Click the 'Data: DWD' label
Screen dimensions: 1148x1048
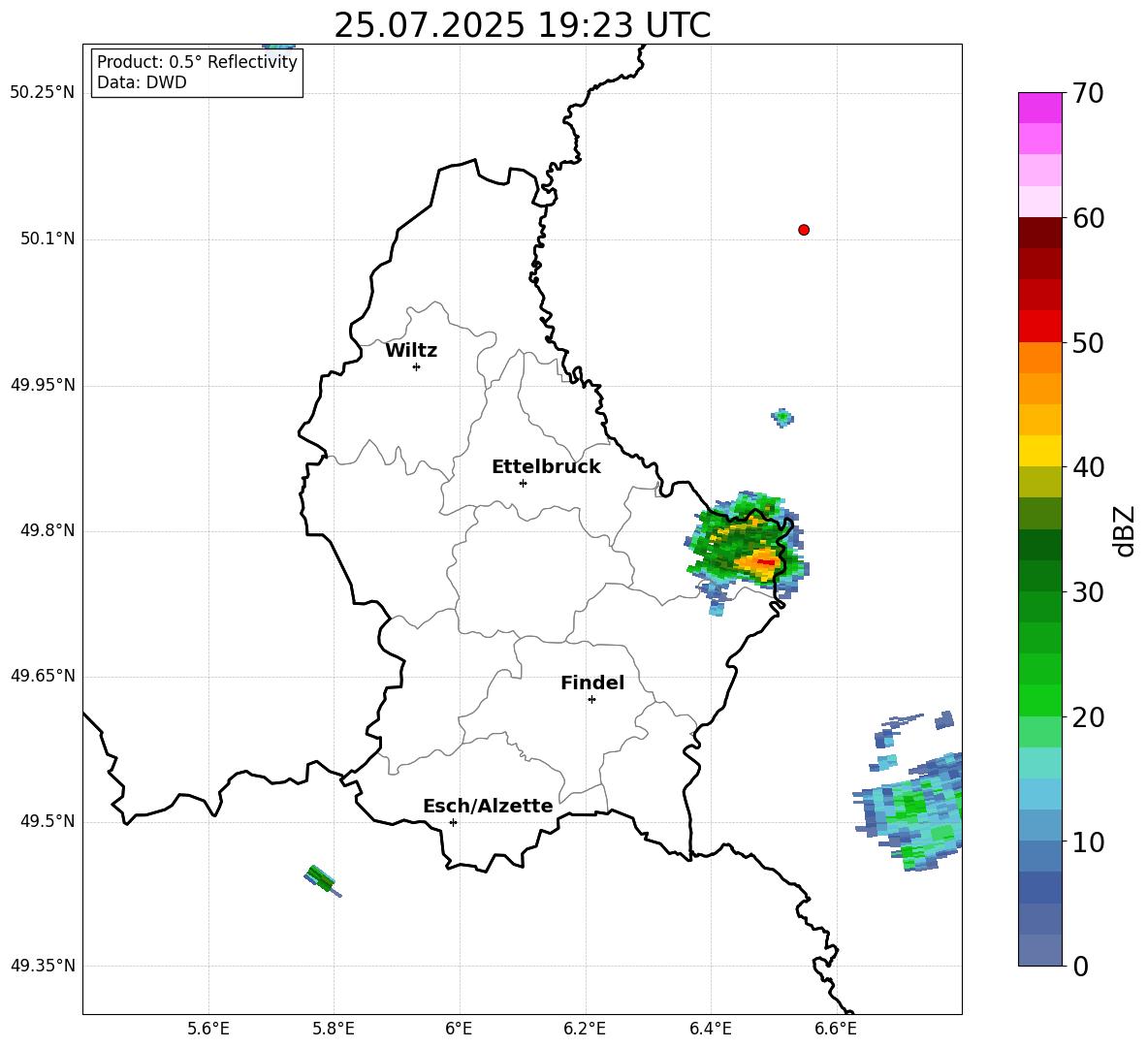142,82
